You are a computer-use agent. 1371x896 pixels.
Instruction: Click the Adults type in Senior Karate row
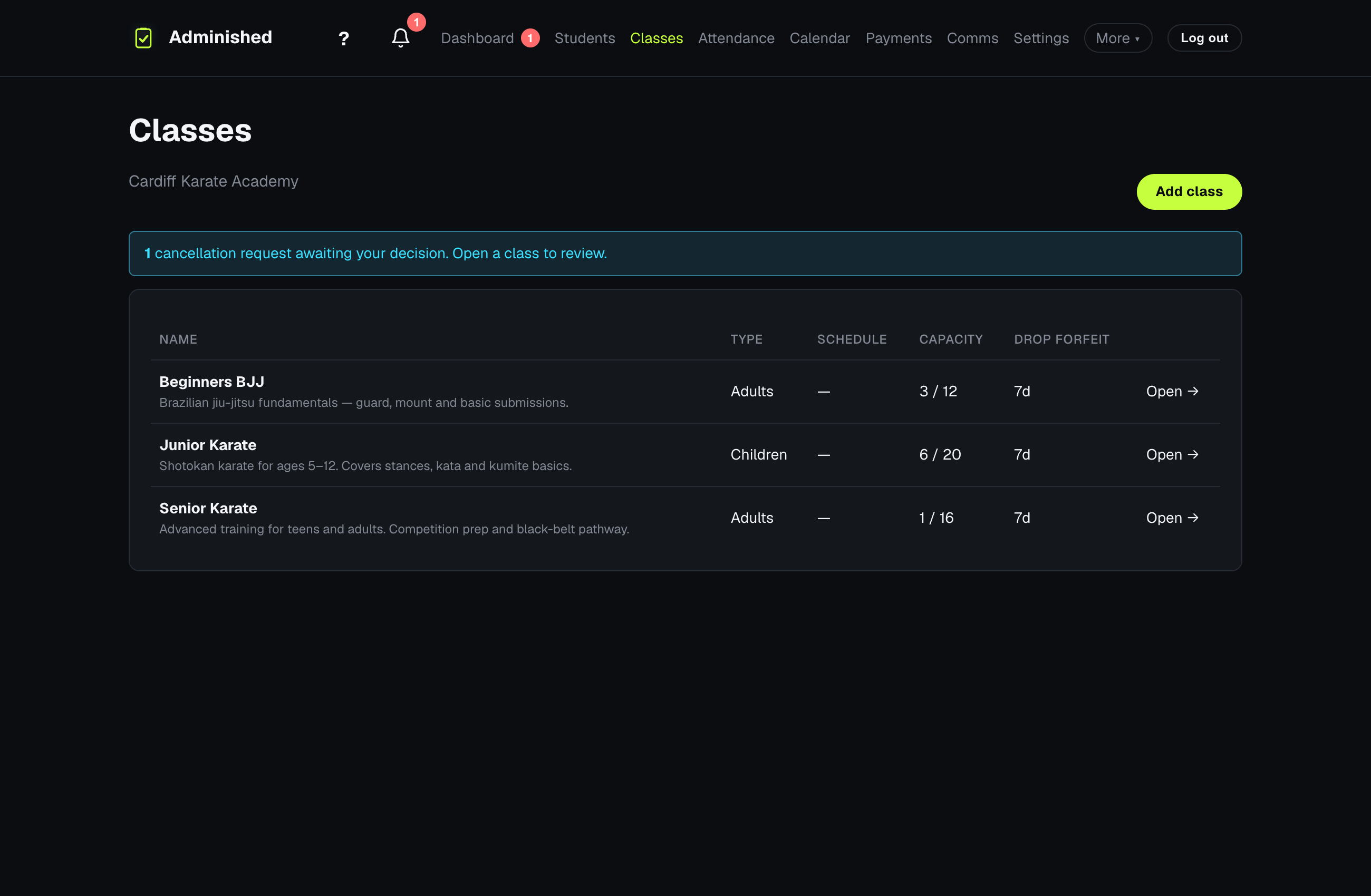(x=752, y=518)
